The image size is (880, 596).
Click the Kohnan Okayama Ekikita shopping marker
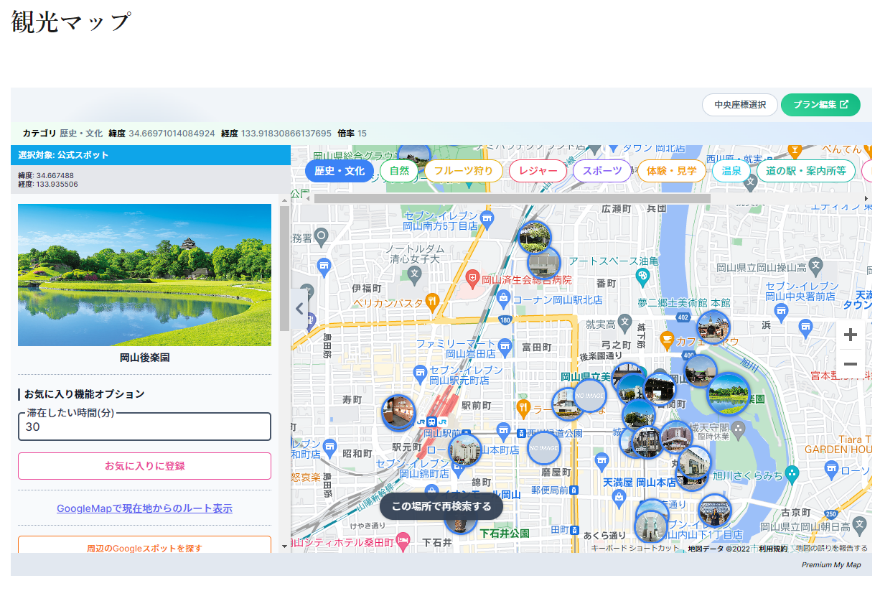click(x=503, y=298)
